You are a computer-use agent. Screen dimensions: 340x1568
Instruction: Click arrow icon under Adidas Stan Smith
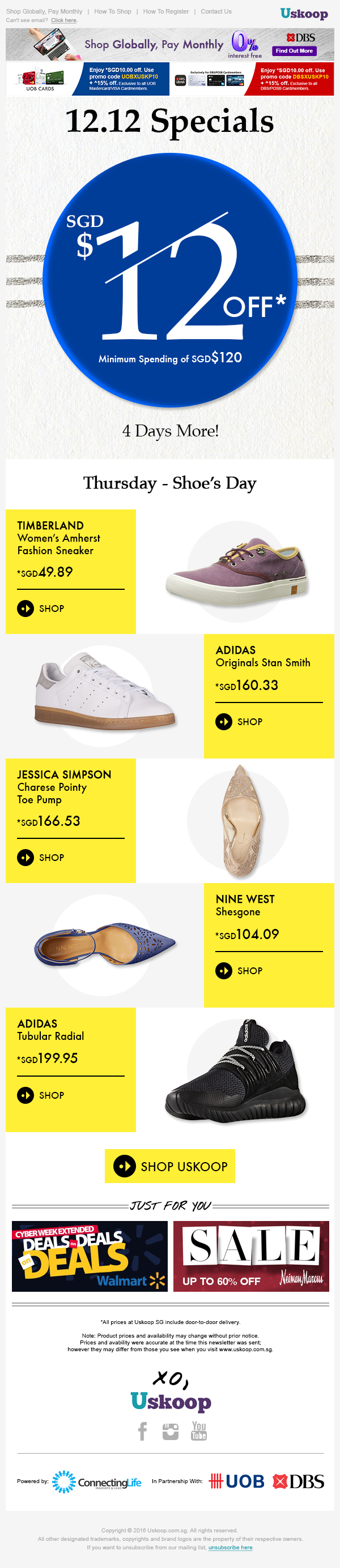[x=224, y=721]
